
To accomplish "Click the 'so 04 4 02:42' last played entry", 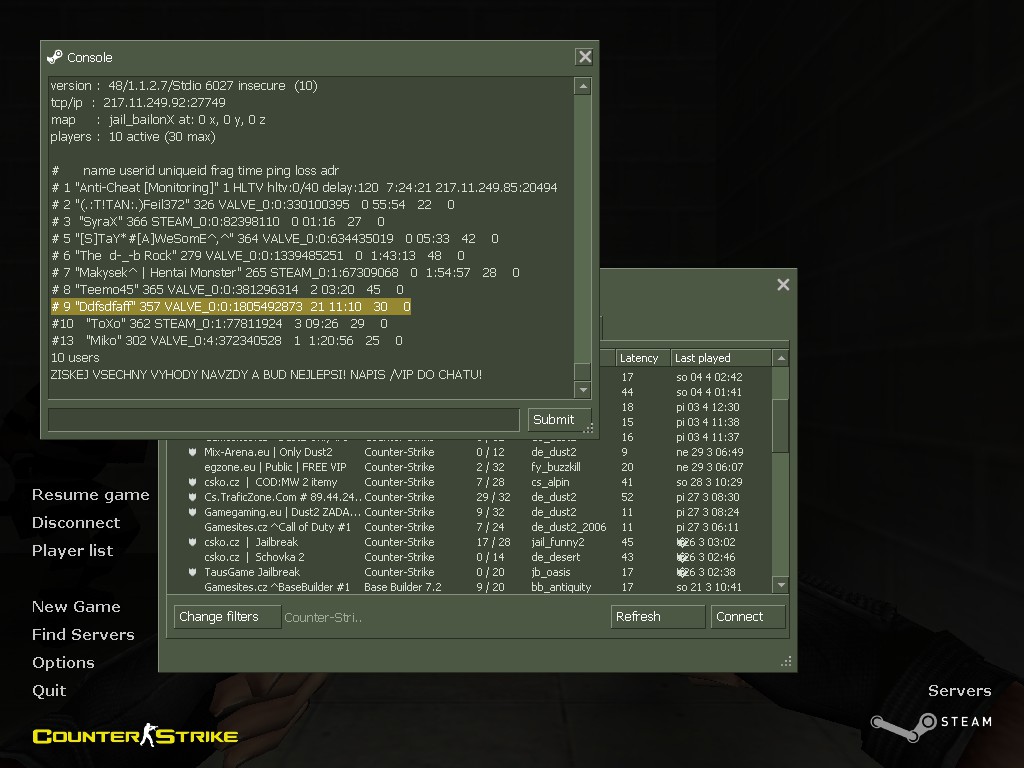I will [709, 377].
